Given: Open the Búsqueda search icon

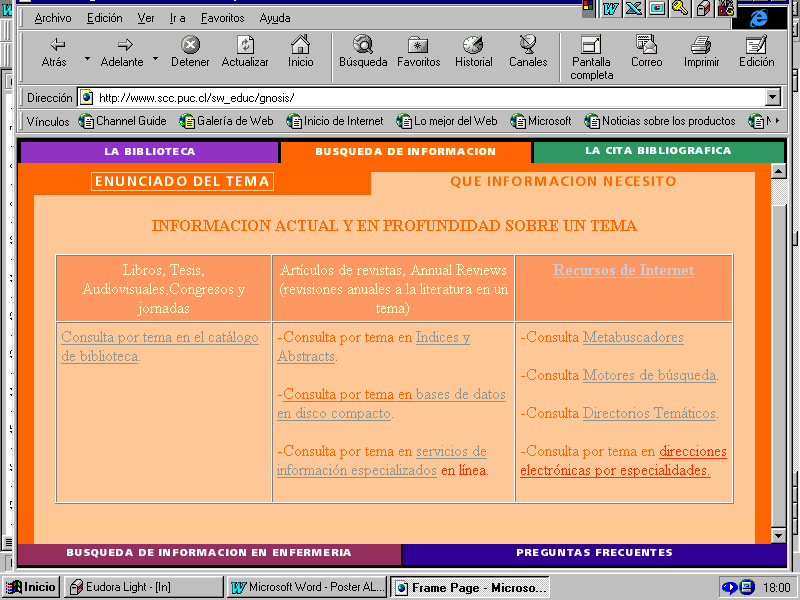Looking at the screenshot, I should [x=363, y=45].
